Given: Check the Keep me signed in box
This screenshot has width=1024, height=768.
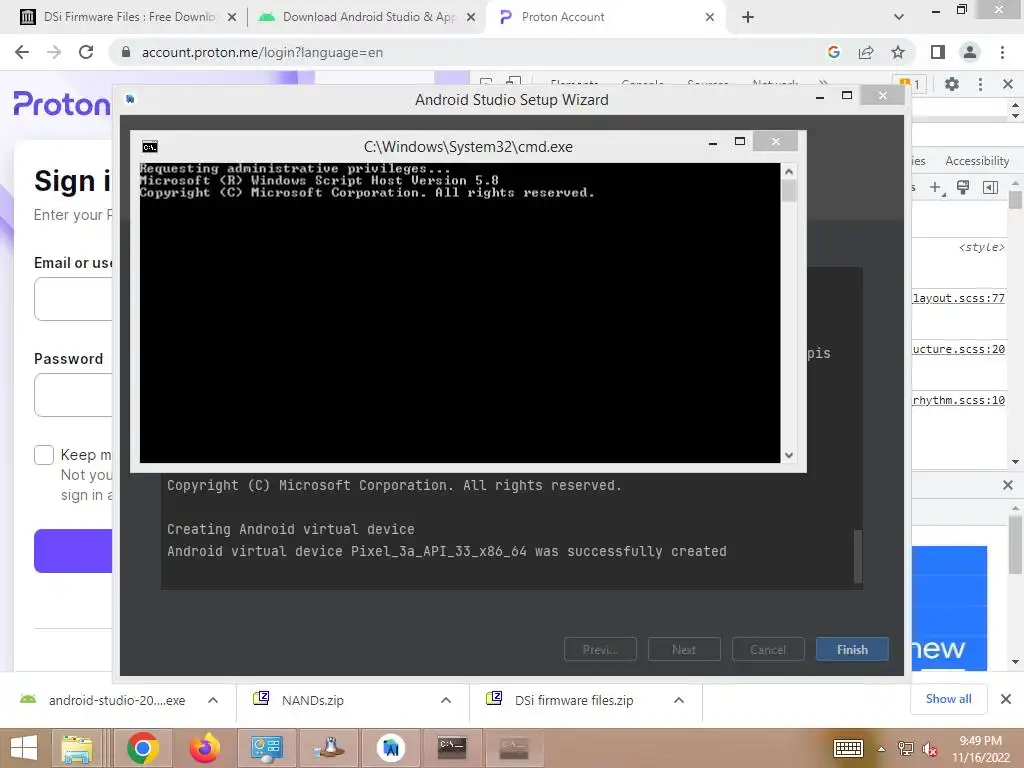Looking at the screenshot, I should [44, 455].
